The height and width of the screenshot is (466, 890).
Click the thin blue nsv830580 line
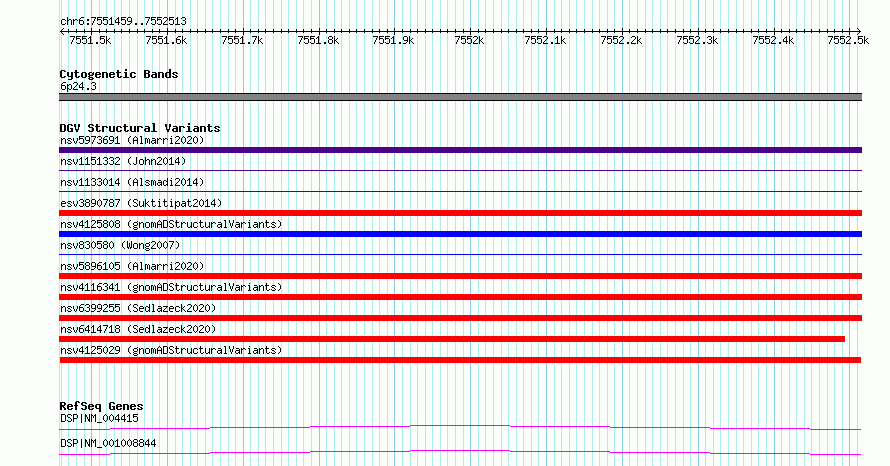tap(460, 254)
